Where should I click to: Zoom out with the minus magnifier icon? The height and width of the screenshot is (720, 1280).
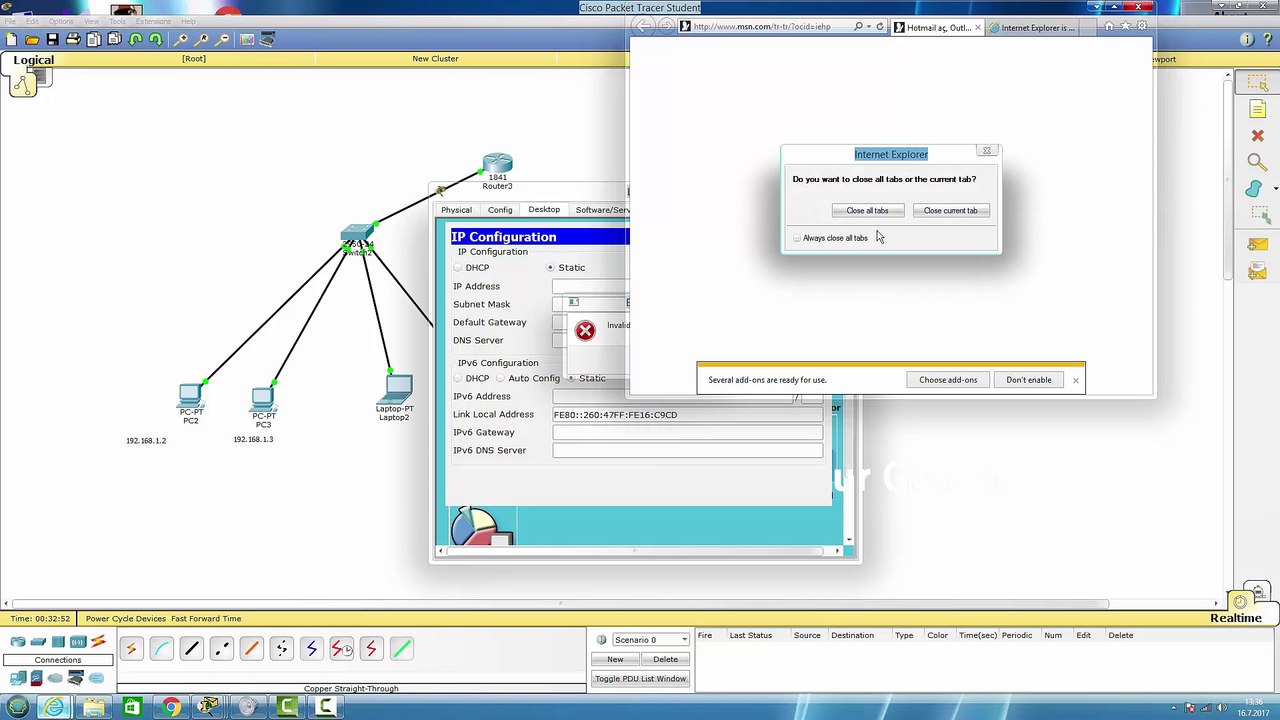tap(222, 39)
